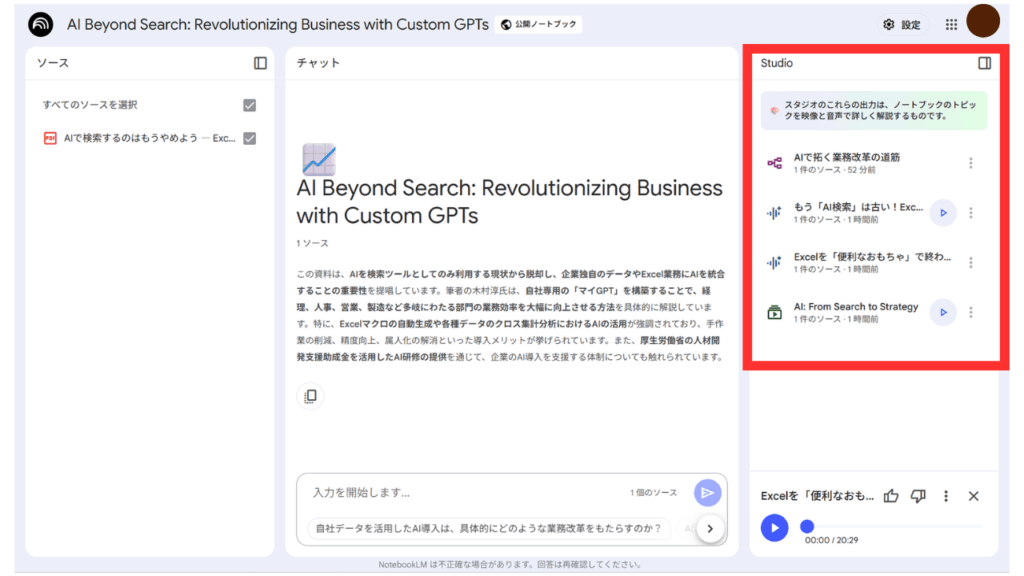Screen dimensions: 1024x576
Task: Click the 設定 button label
Action: (x=911, y=25)
